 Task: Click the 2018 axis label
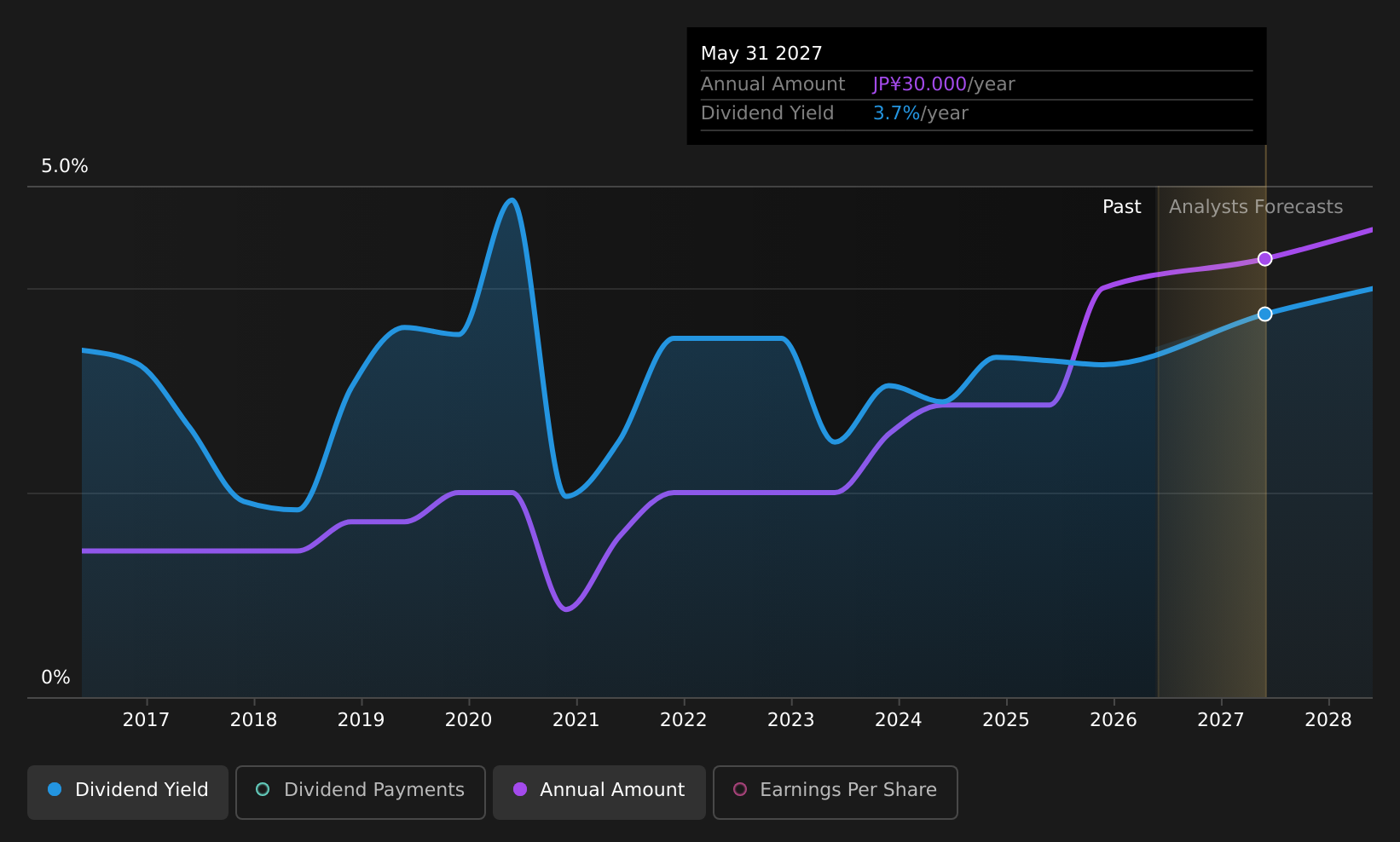[254, 720]
